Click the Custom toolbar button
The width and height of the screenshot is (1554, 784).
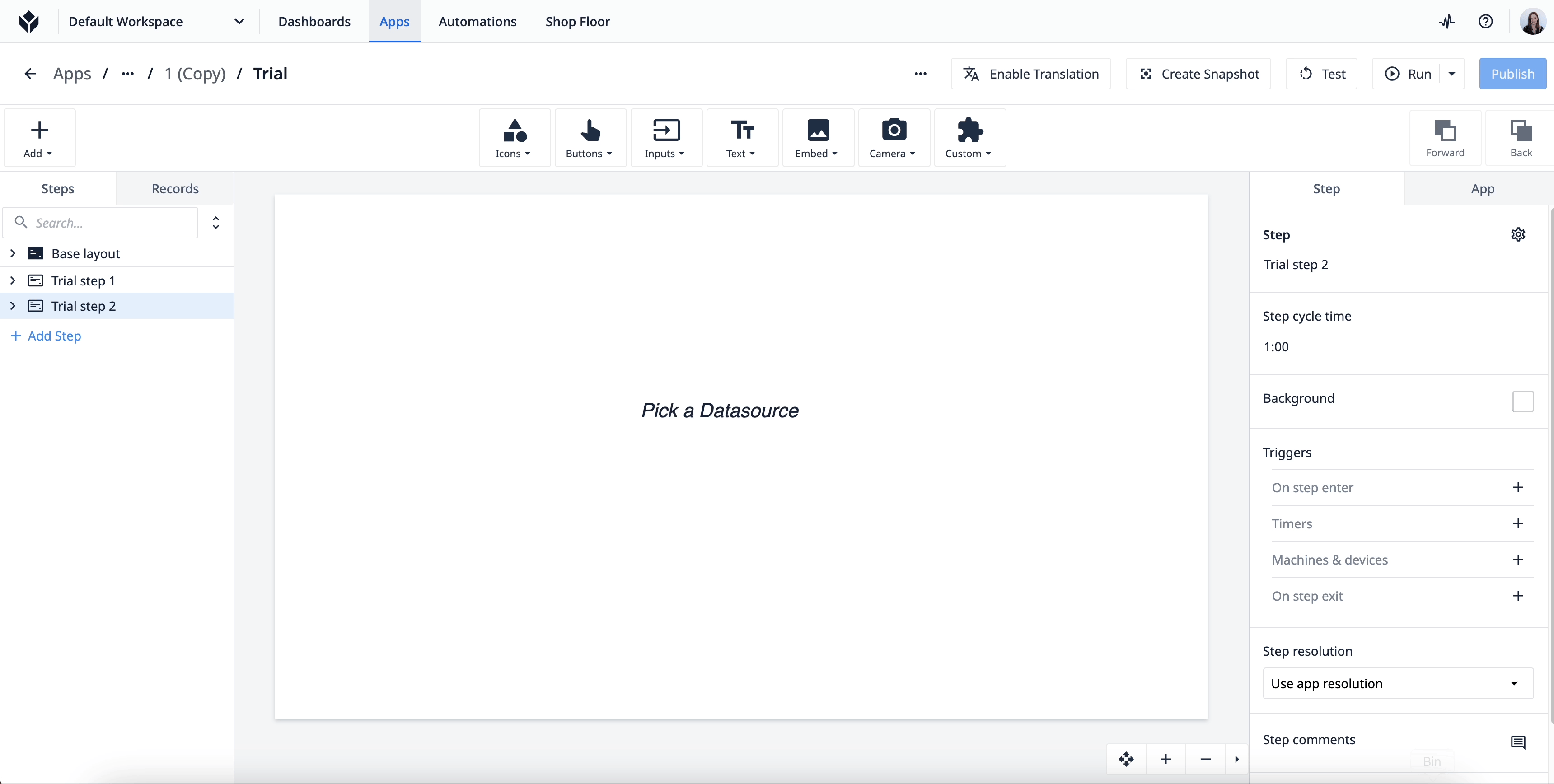pos(968,137)
